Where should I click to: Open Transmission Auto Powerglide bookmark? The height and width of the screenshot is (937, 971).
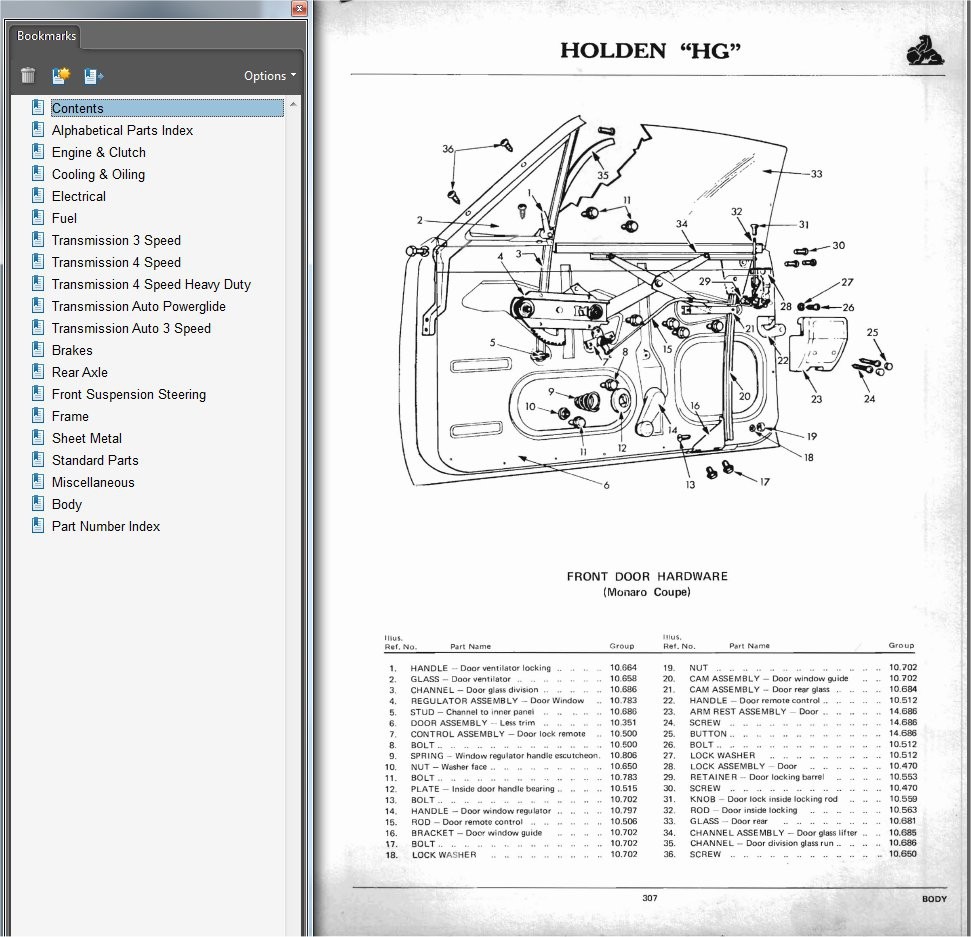(138, 306)
